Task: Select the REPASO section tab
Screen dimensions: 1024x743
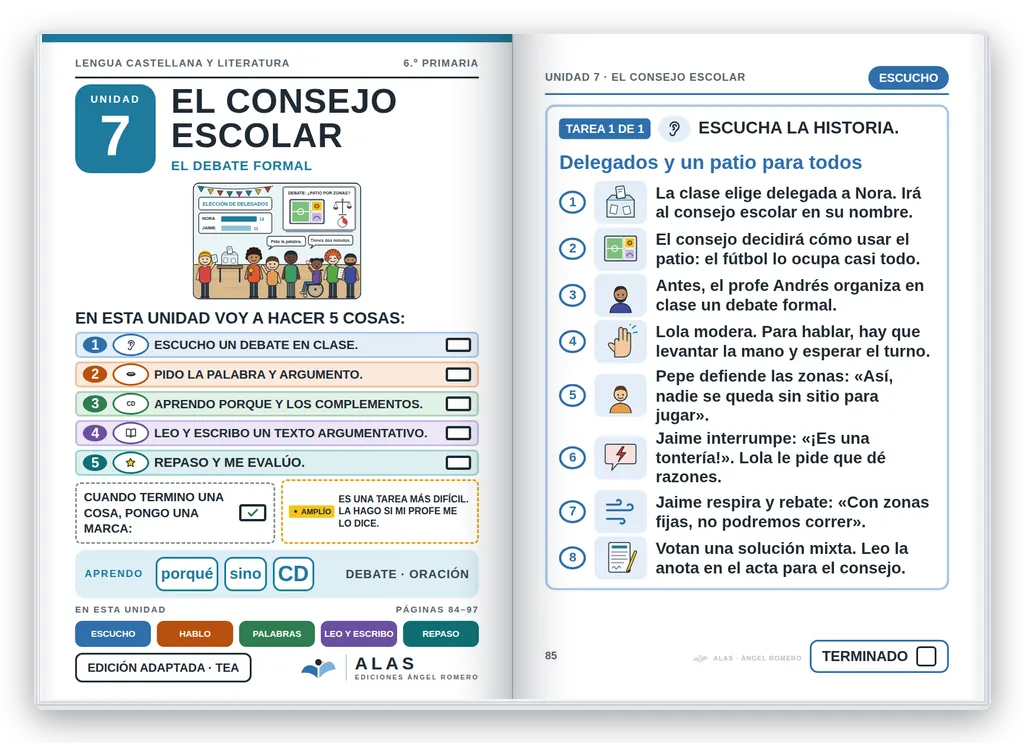Action: click(x=441, y=634)
